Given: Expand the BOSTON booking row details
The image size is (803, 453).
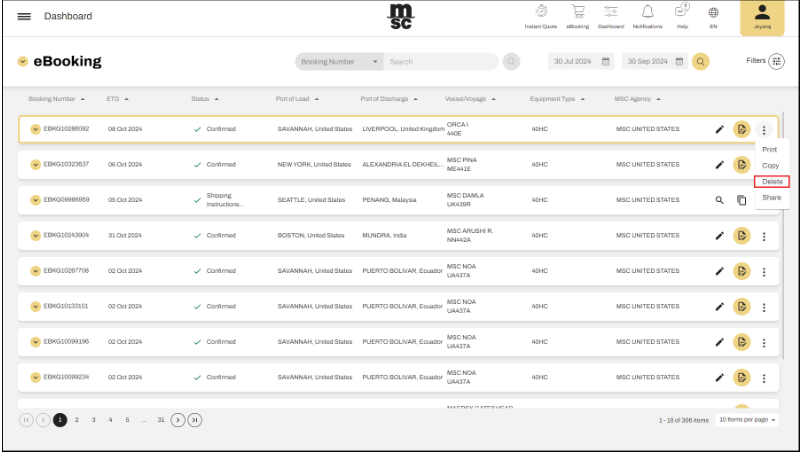Looking at the screenshot, I should (x=35, y=235).
